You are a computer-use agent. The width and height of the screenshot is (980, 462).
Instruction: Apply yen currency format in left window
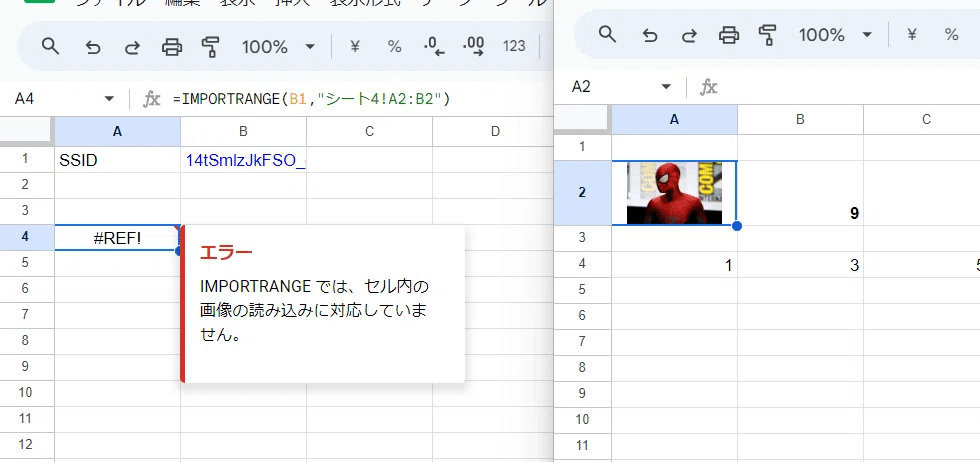[x=355, y=46]
